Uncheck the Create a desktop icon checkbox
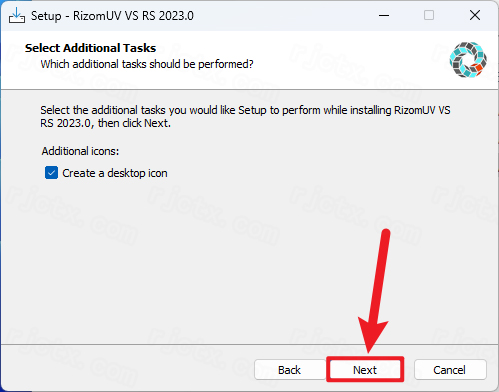The height and width of the screenshot is (392, 499). pyautogui.click(x=51, y=173)
